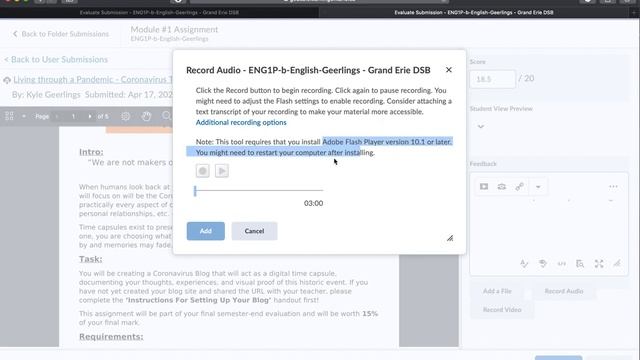Select the pan hand tool

146,116
